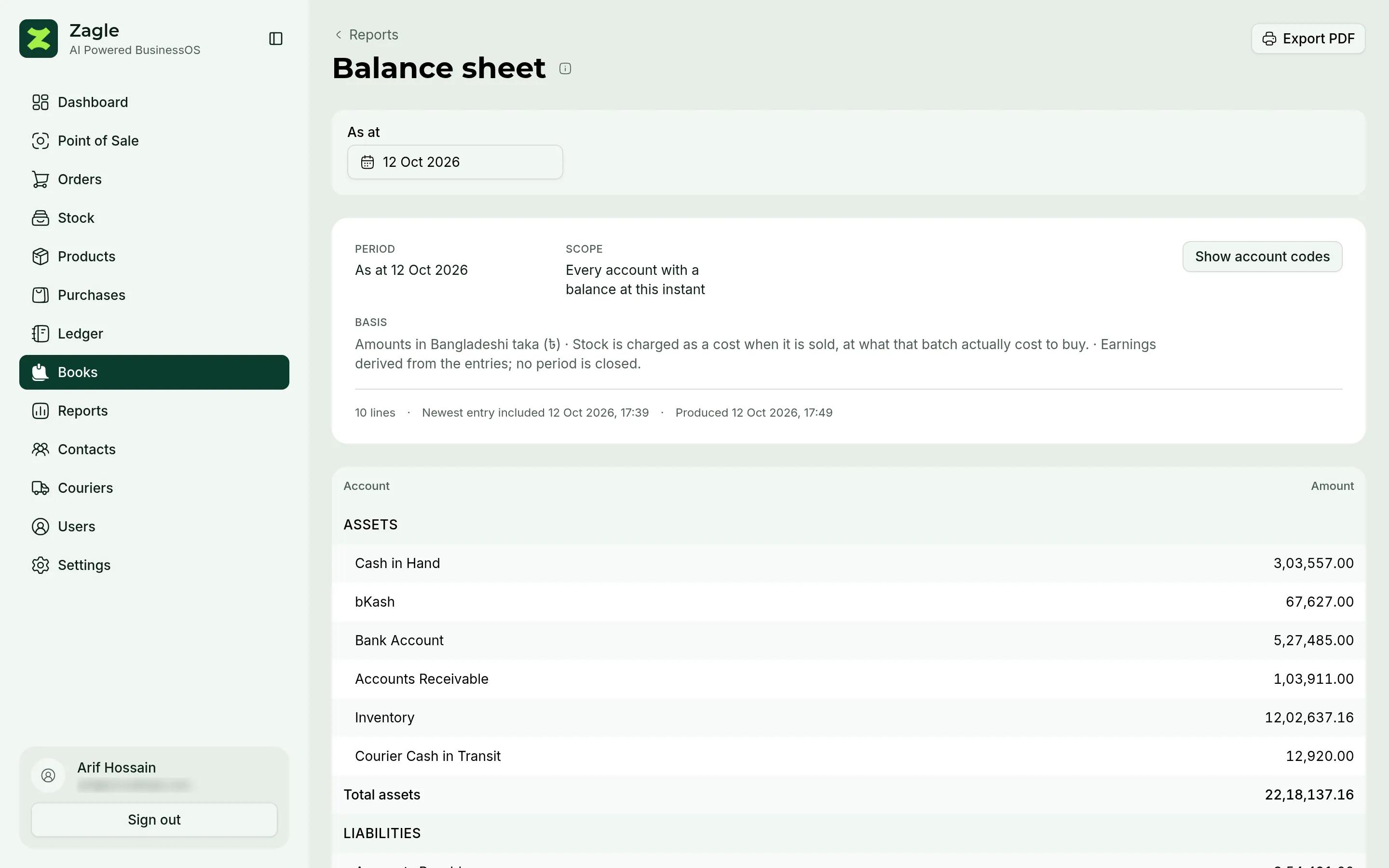This screenshot has height=868, width=1389.
Task: Click the LIABILITIES section heading
Action: pos(381,833)
